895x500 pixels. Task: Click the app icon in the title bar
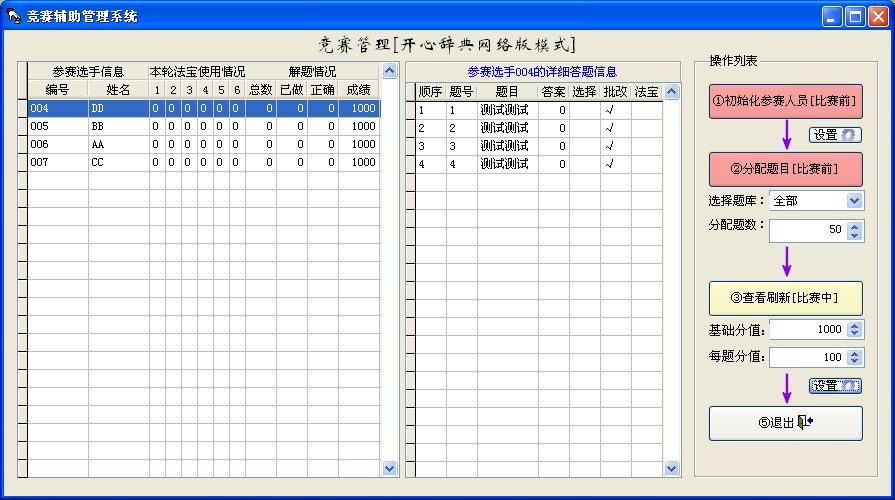click(x=13, y=16)
